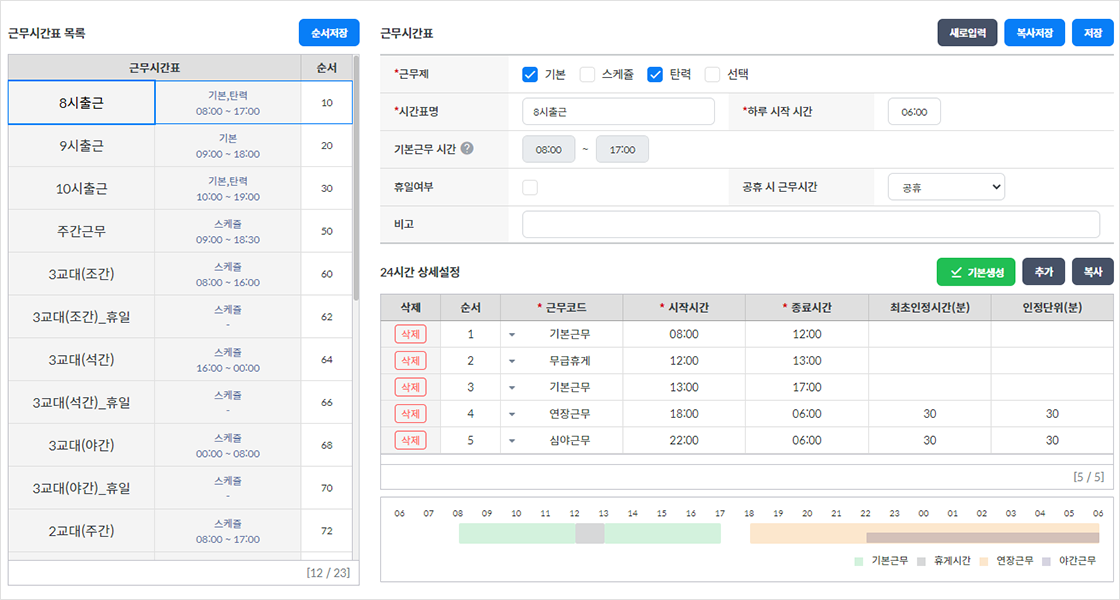Enable the 스케줄 checkbox
This screenshot has height=600, width=1120.
pyautogui.click(x=587, y=74)
